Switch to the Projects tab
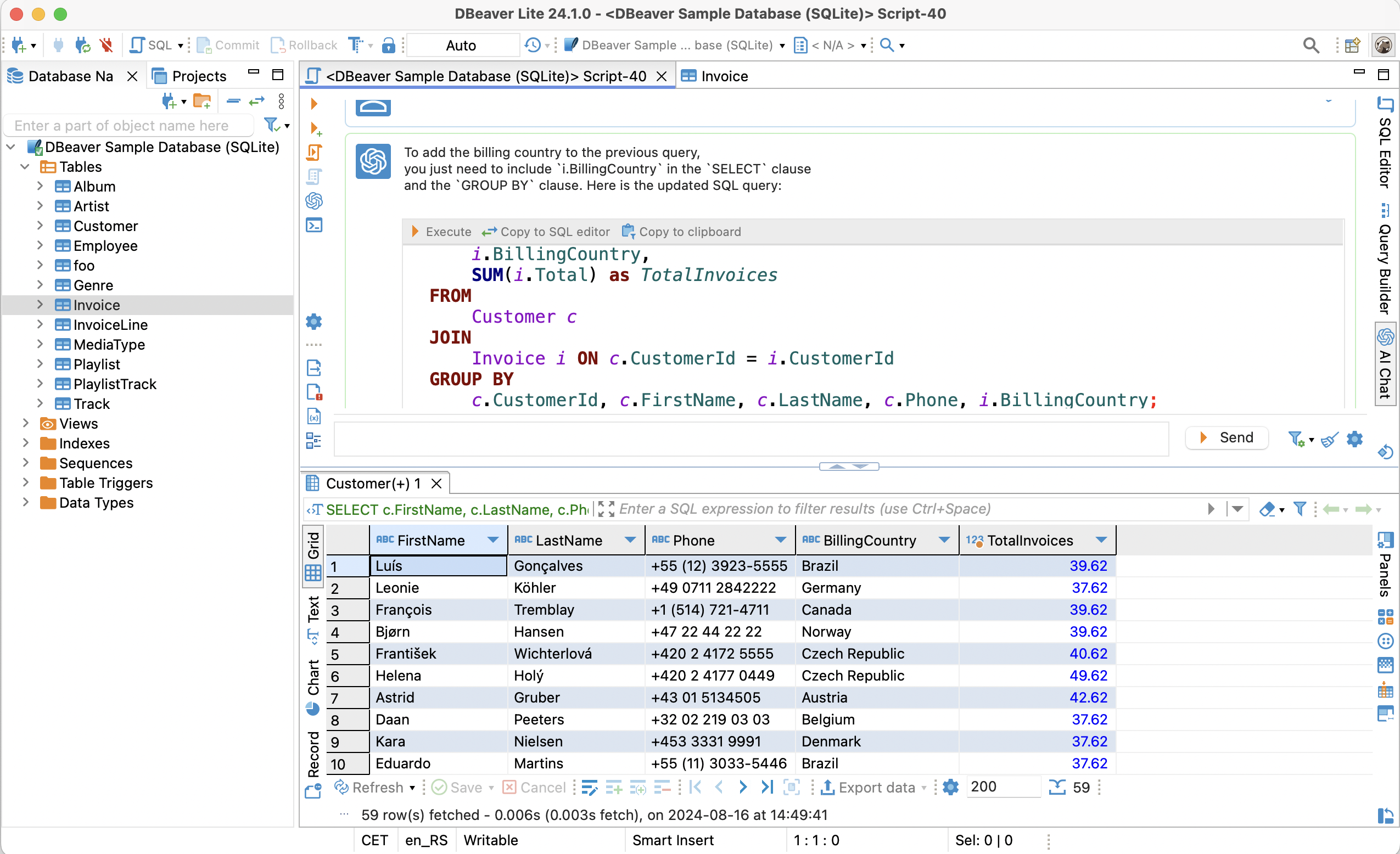Image resolution: width=1400 pixels, height=854 pixels. point(190,76)
